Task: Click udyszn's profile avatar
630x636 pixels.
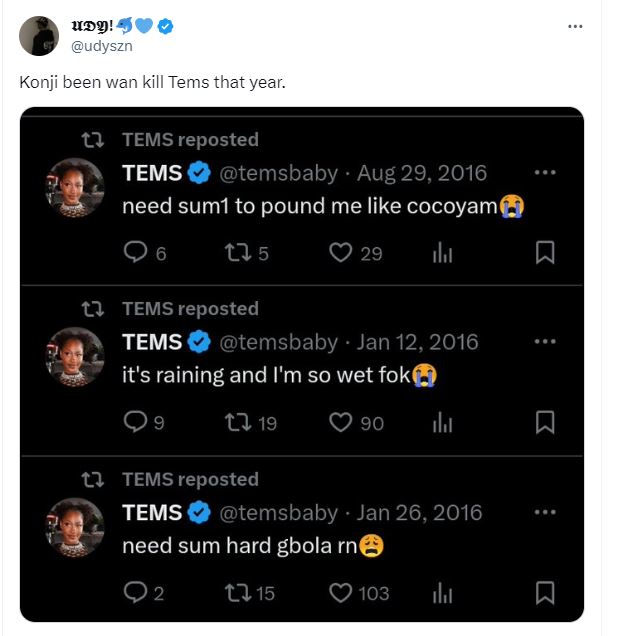Action: (39, 36)
